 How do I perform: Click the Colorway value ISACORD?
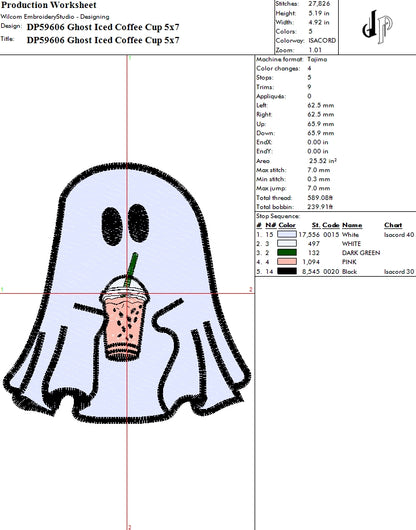pos(322,41)
